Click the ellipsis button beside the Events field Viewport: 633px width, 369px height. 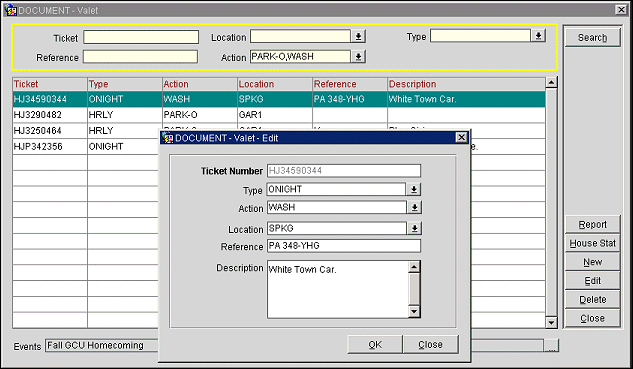pyautogui.click(x=551, y=346)
